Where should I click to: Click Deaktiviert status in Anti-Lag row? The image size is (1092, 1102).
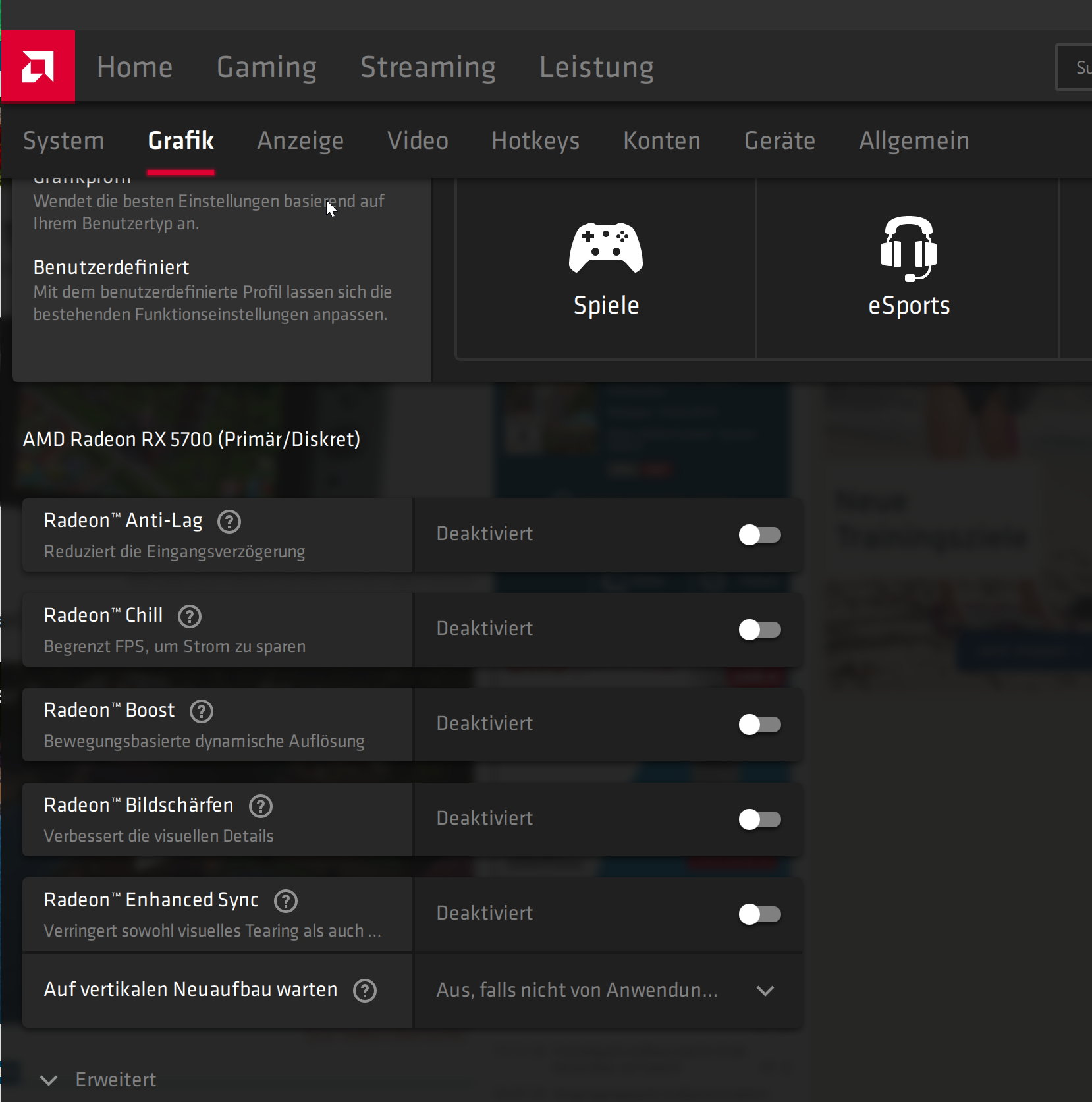(x=485, y=534)
